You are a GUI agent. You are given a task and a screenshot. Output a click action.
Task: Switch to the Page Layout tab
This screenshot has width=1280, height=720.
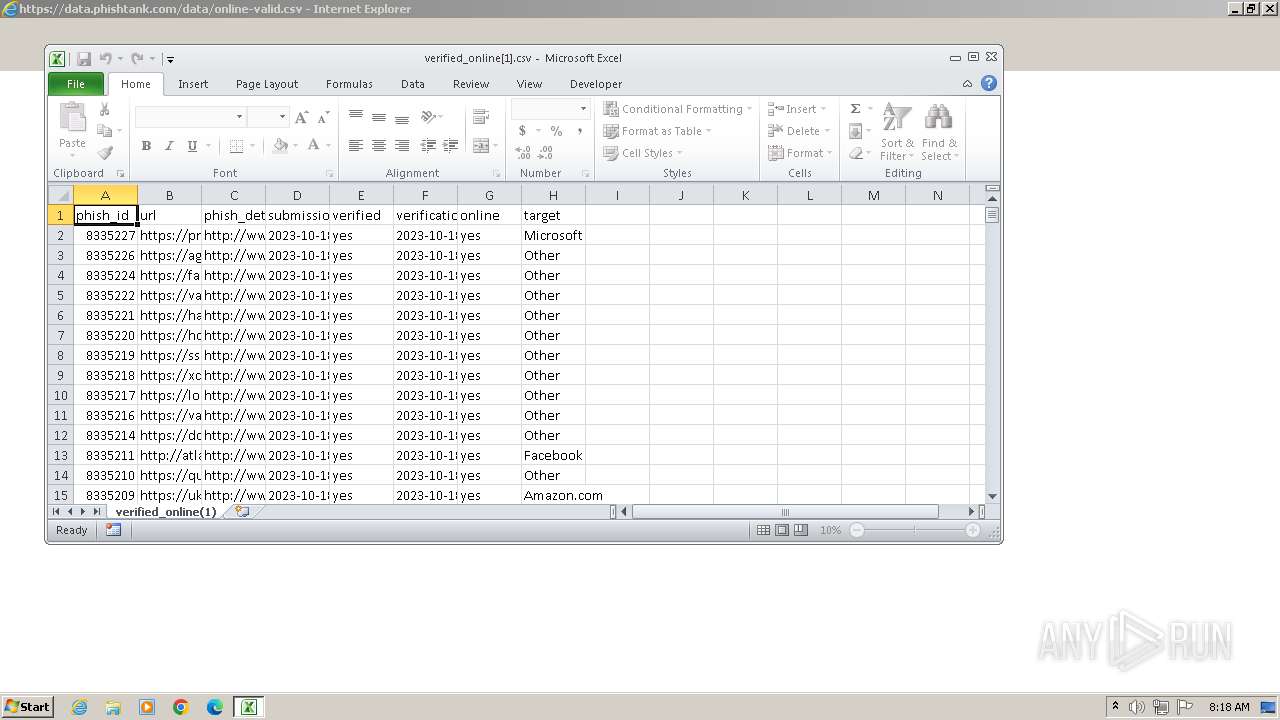[x=267, y=84]
